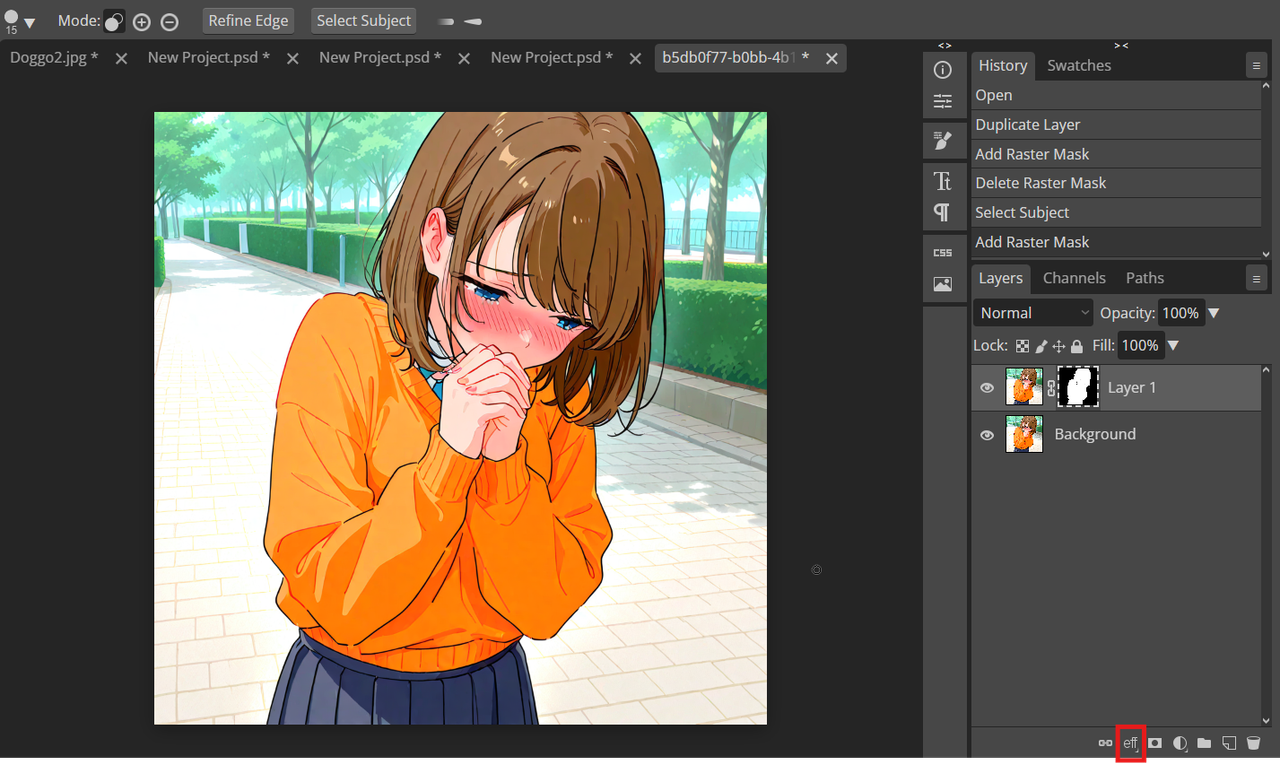Click the Fill 100% value field
Image resolution: width=1280 pixels, height=763 pixels.
click(1140, 345)
